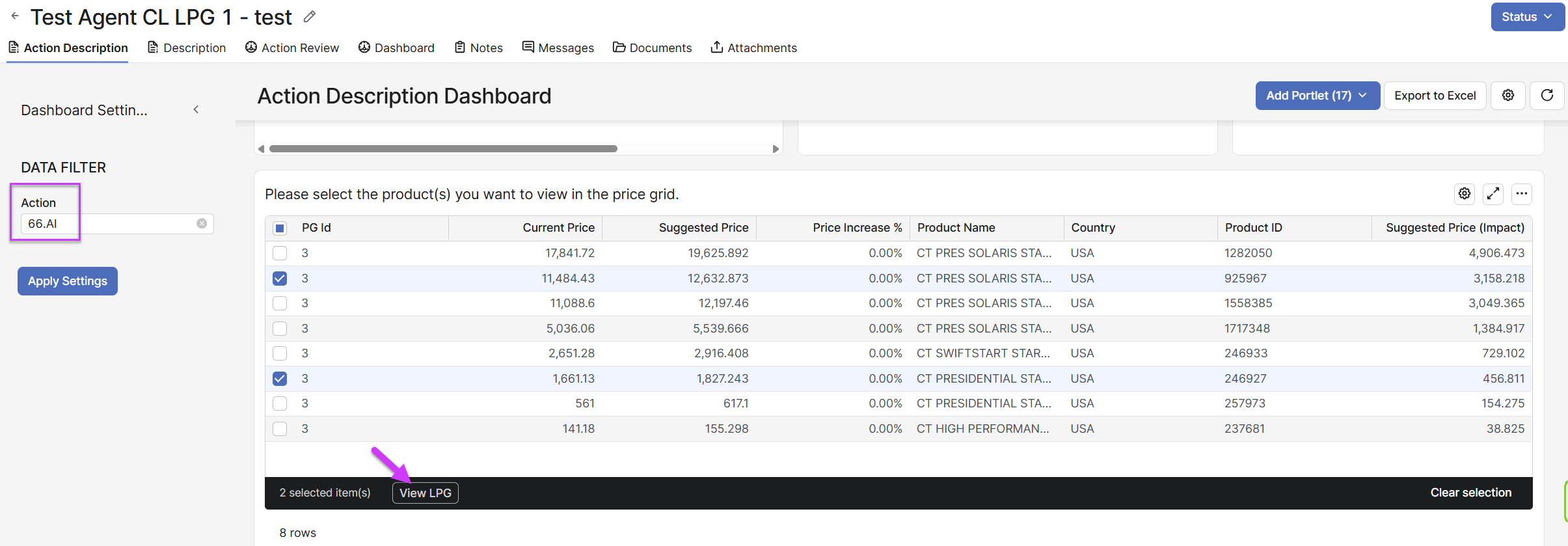Click the View LPG button

[x=425, y=493]
